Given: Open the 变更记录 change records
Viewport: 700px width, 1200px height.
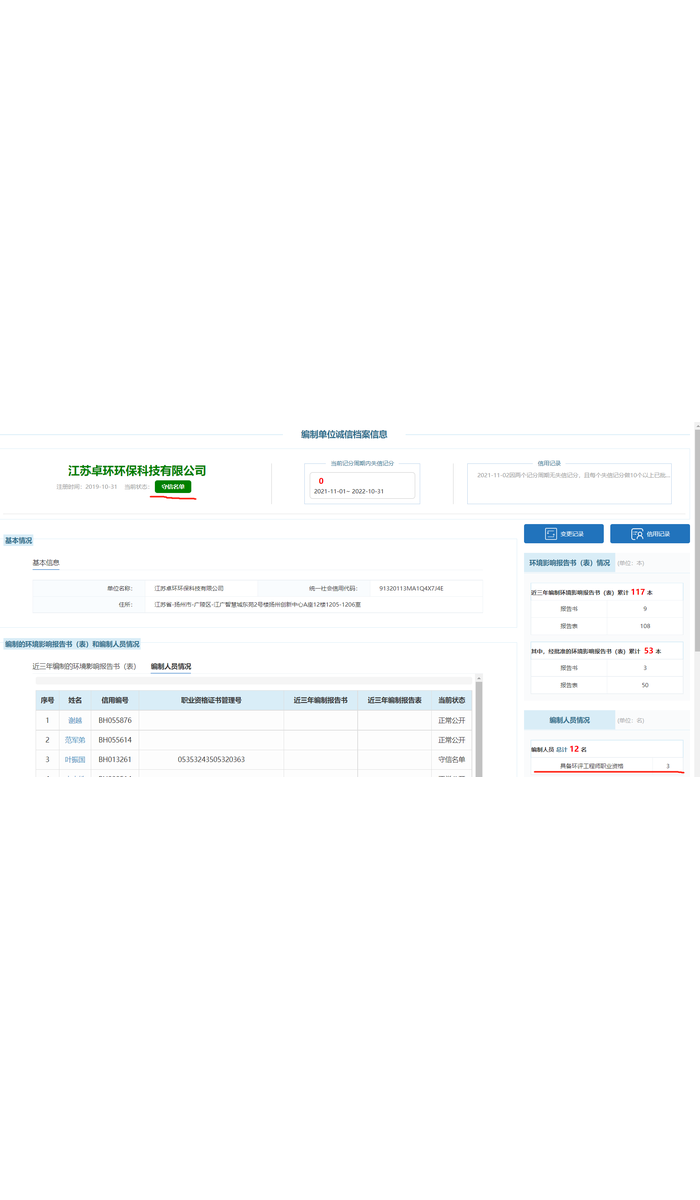Looking at the screenshot, I should pos(564,534).
